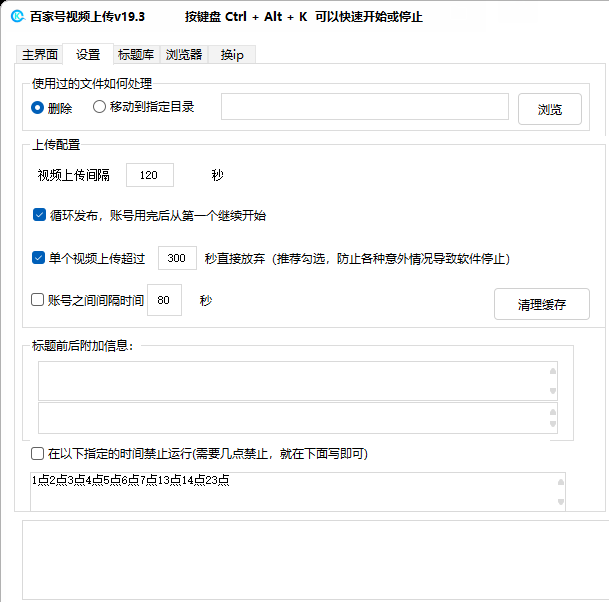This screenshot has width=609, height=602.
Task: Open the 标题库 tab
Action: click(x=136, y=54)
